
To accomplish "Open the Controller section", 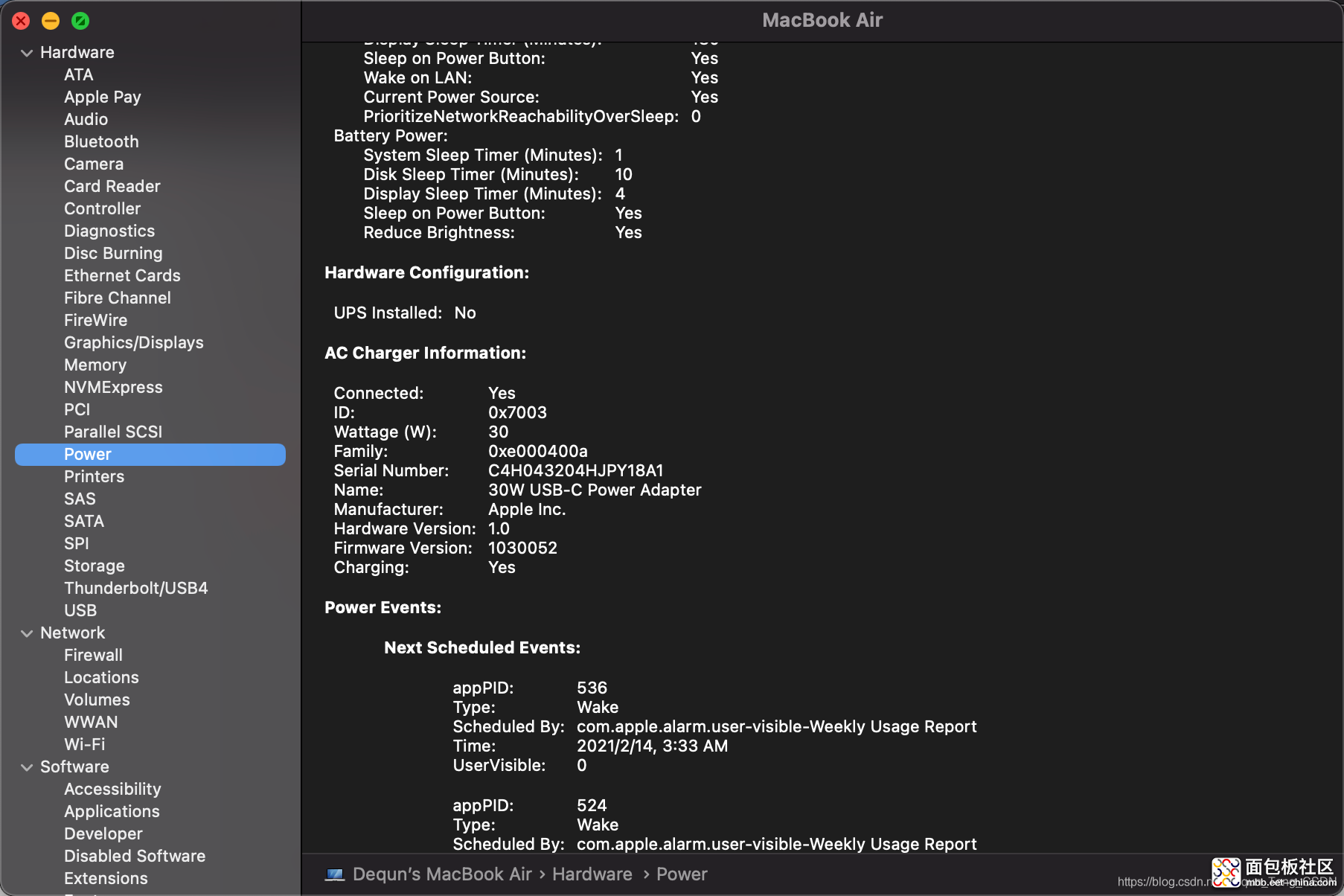I will 102,209.
